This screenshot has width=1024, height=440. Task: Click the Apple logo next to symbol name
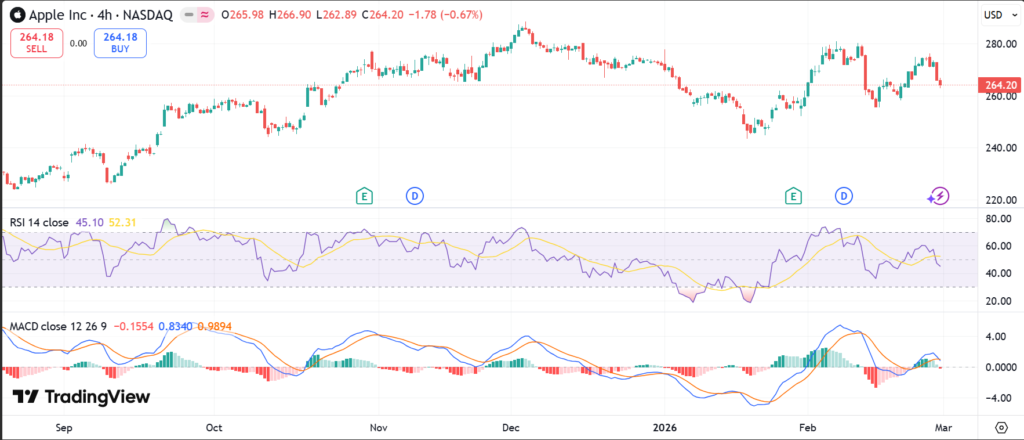tap(17, 15)
